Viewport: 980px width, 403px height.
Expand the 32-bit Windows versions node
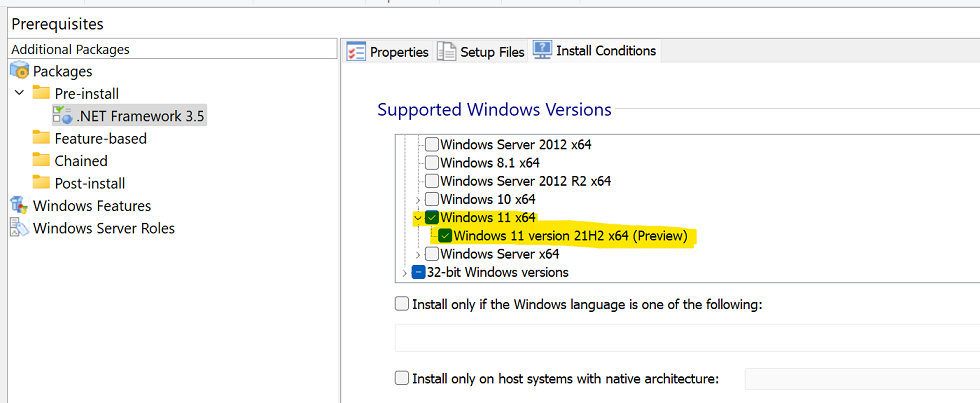[404, 272]
